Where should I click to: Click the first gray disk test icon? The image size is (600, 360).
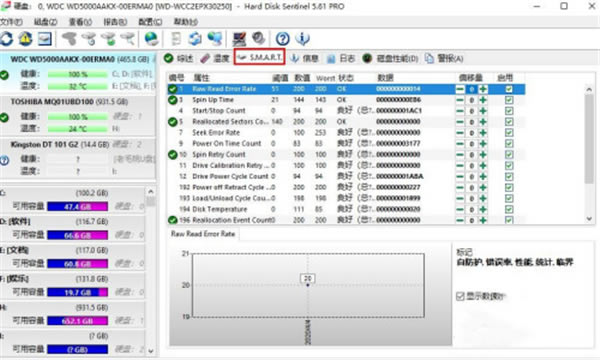[69, 39]
